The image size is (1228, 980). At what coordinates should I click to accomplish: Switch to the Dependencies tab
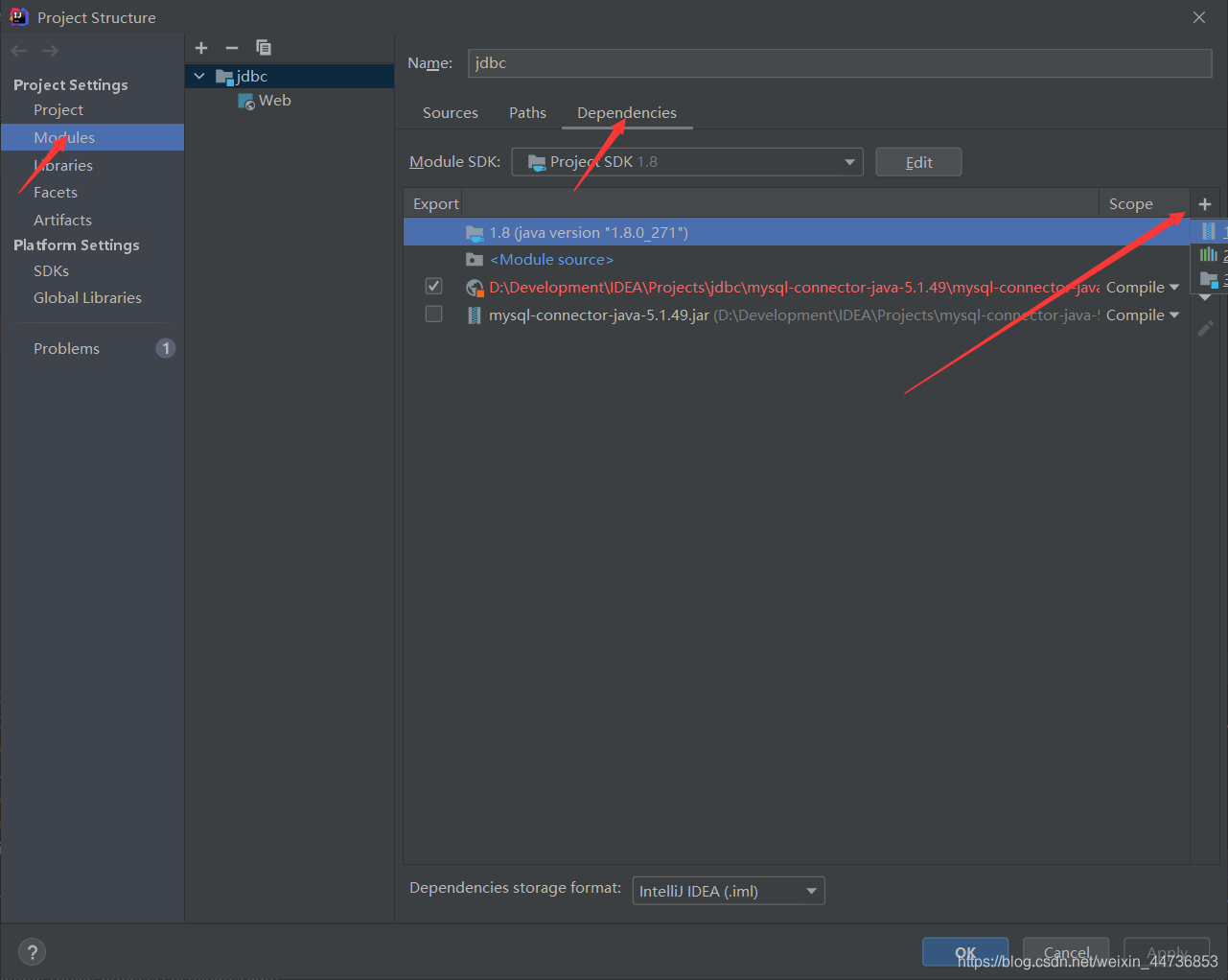[627, 113]
